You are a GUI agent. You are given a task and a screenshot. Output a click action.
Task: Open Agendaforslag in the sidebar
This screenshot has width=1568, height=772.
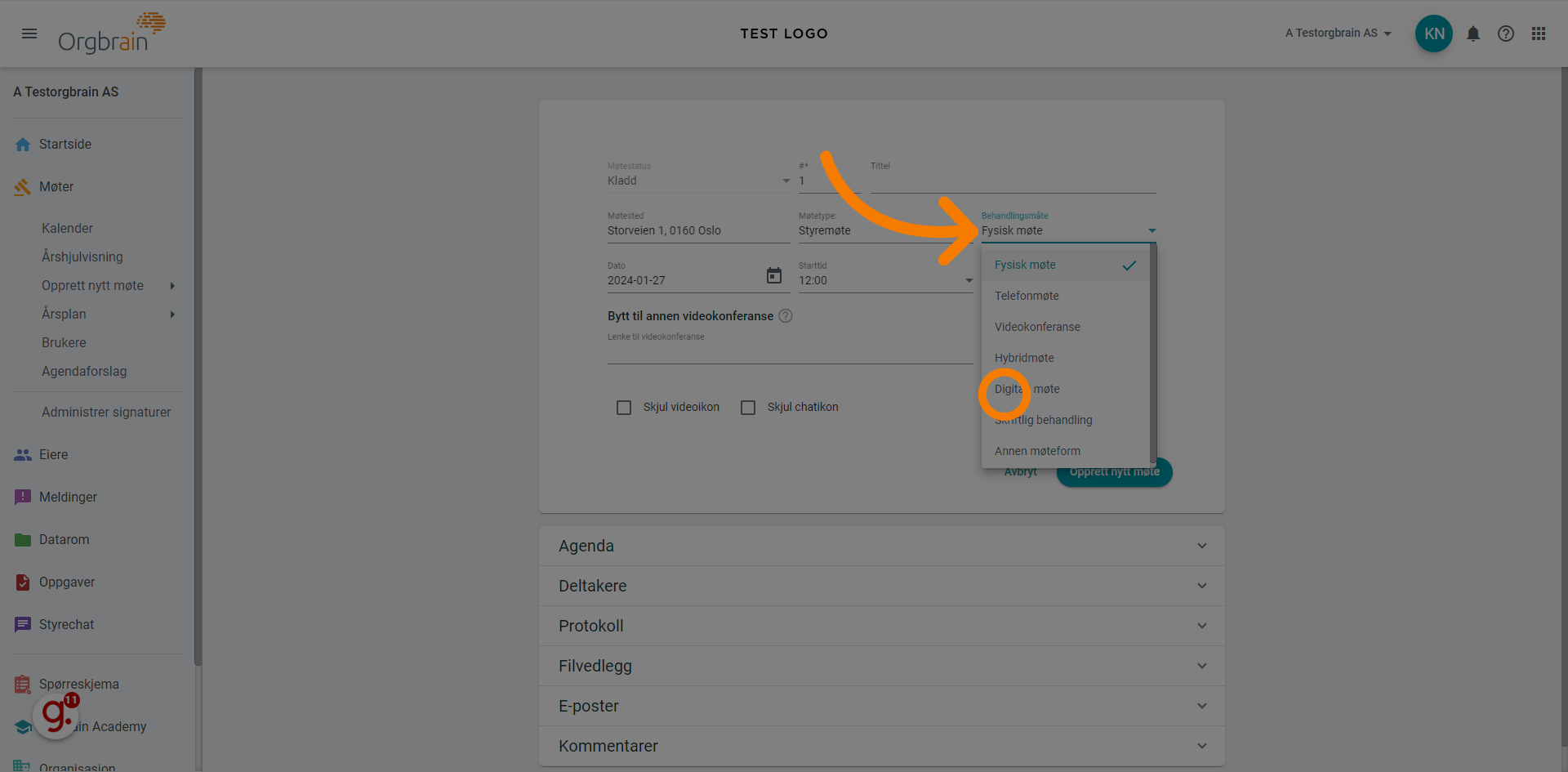pos(84,372)
